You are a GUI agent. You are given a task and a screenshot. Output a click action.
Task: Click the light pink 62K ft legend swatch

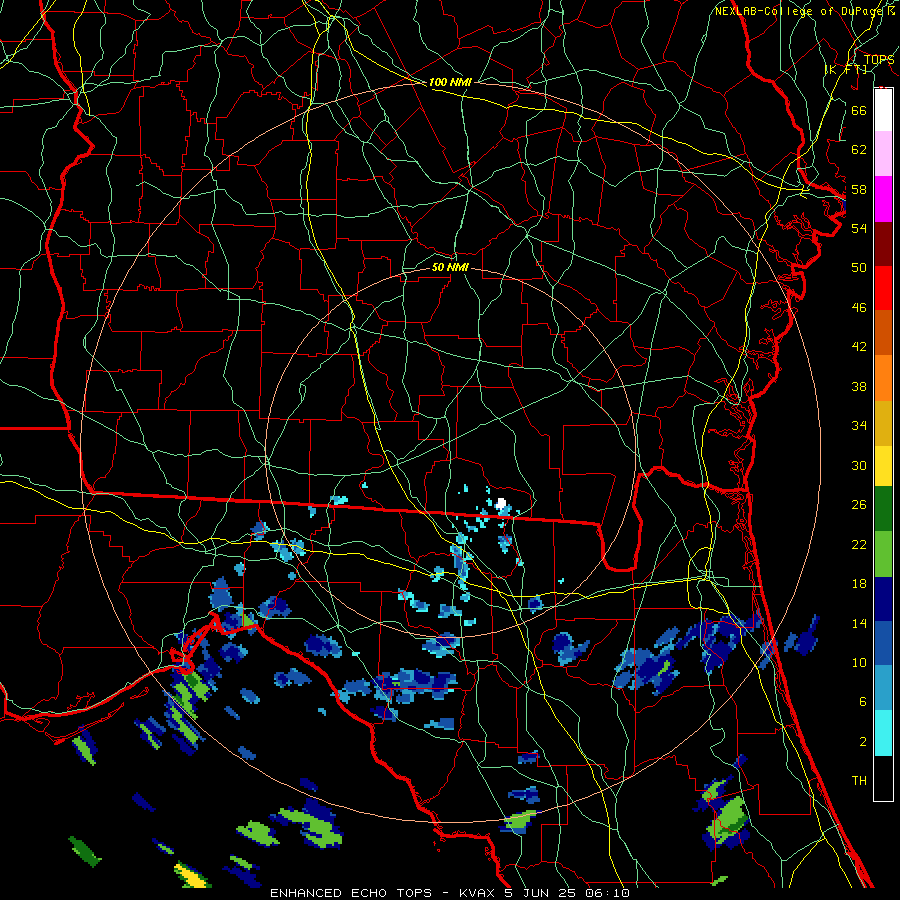coord(883,153)
